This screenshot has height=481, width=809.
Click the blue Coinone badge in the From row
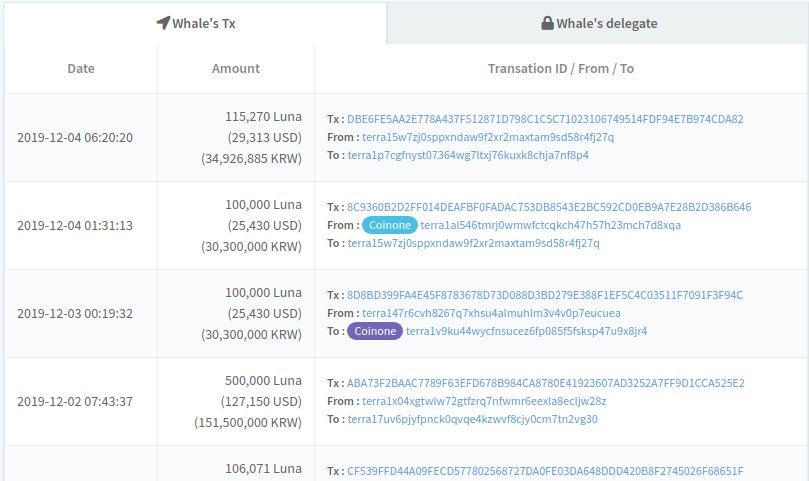[390, 225]
